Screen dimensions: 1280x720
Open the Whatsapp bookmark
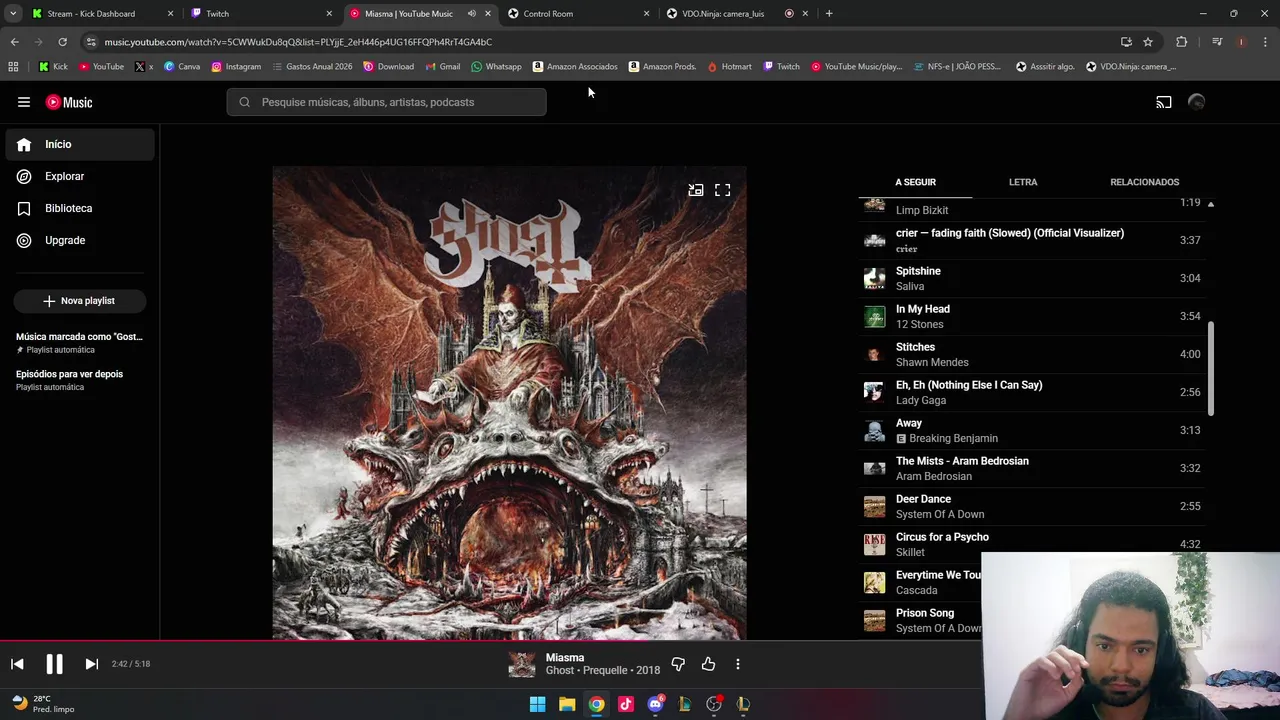(496, 67)
